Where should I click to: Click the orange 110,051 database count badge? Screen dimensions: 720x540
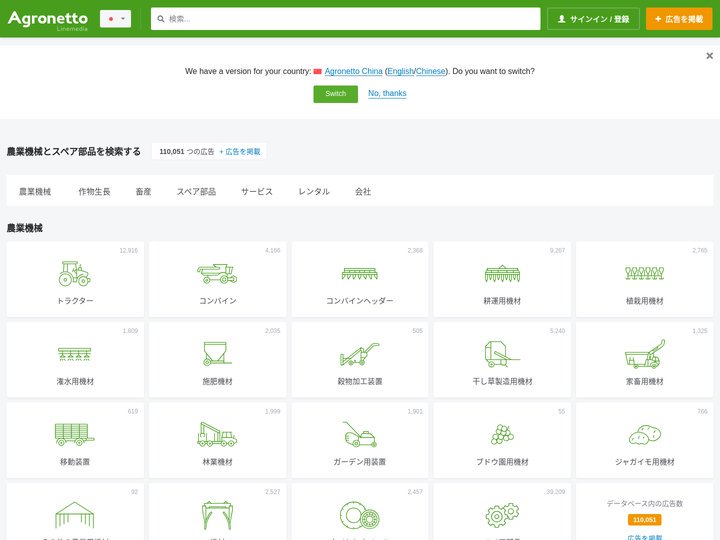pyautogui.click(x=644, y=519)
